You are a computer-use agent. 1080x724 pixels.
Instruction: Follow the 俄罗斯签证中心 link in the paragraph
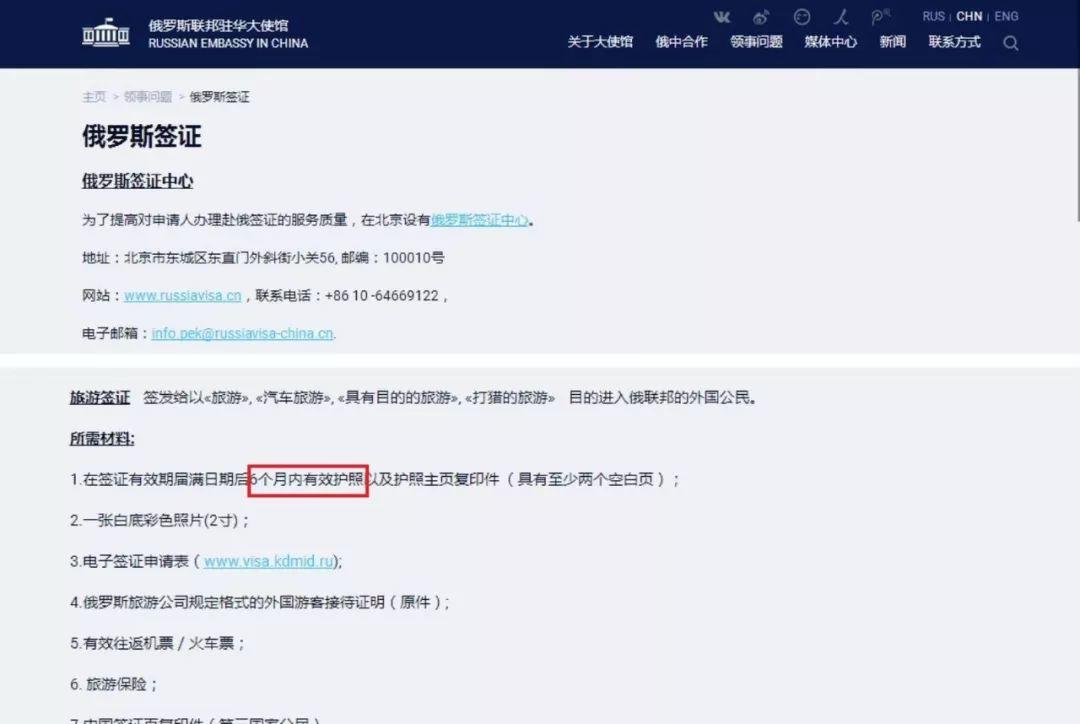pyautogui.click(x=479, y=220)
